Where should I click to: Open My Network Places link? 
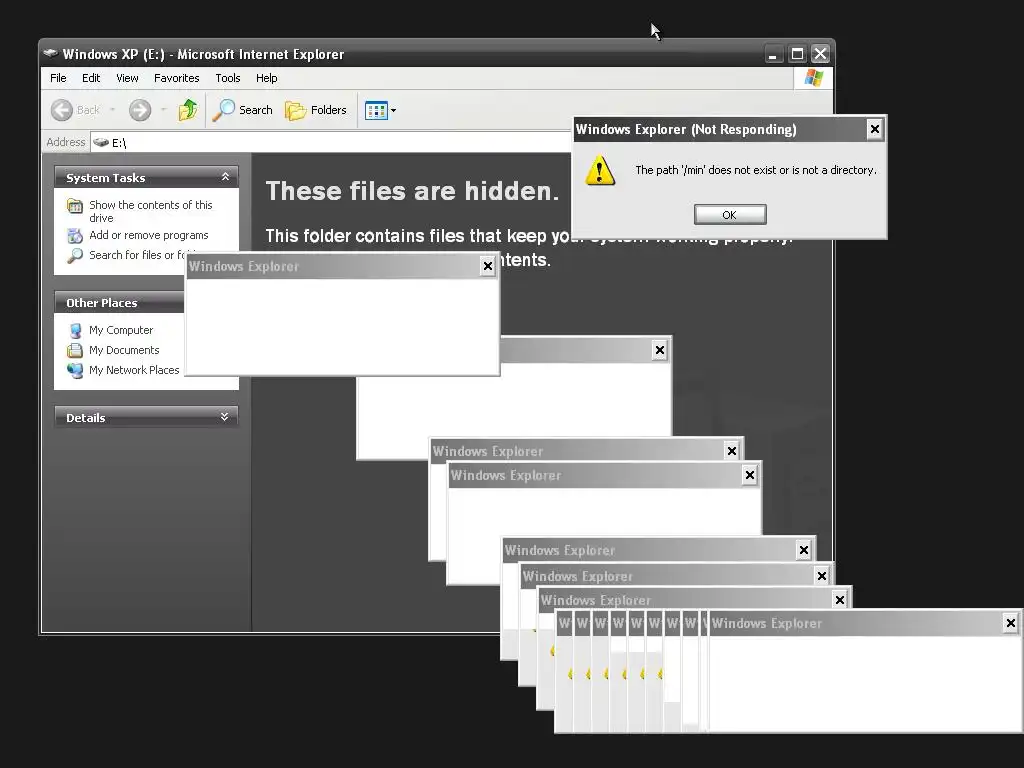pos(134,370)
